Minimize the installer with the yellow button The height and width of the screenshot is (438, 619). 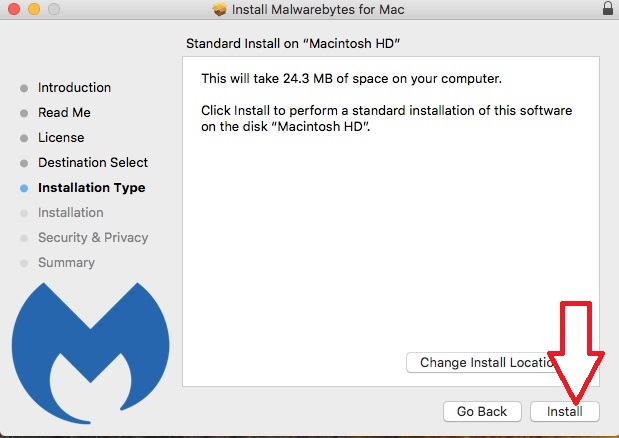(34, 9)
